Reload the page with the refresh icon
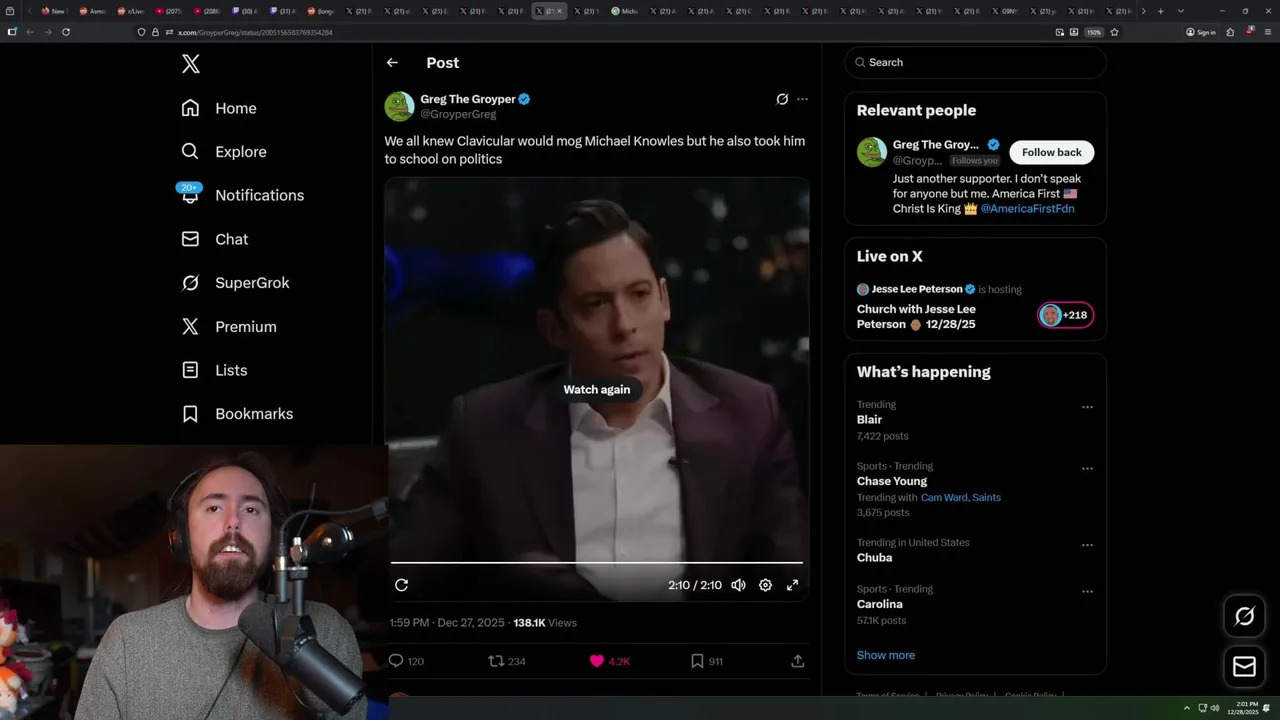 pos(66,32)
